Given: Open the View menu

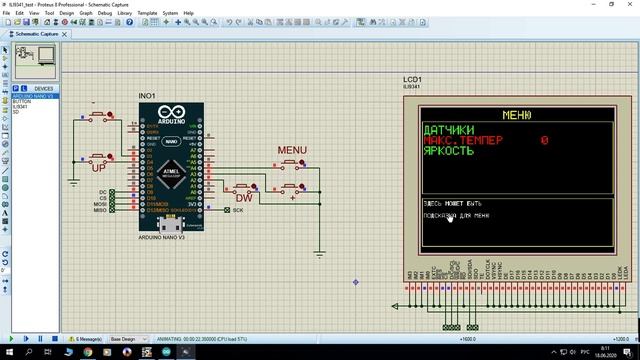Looking at the screenshot, I should coord(34,13).
